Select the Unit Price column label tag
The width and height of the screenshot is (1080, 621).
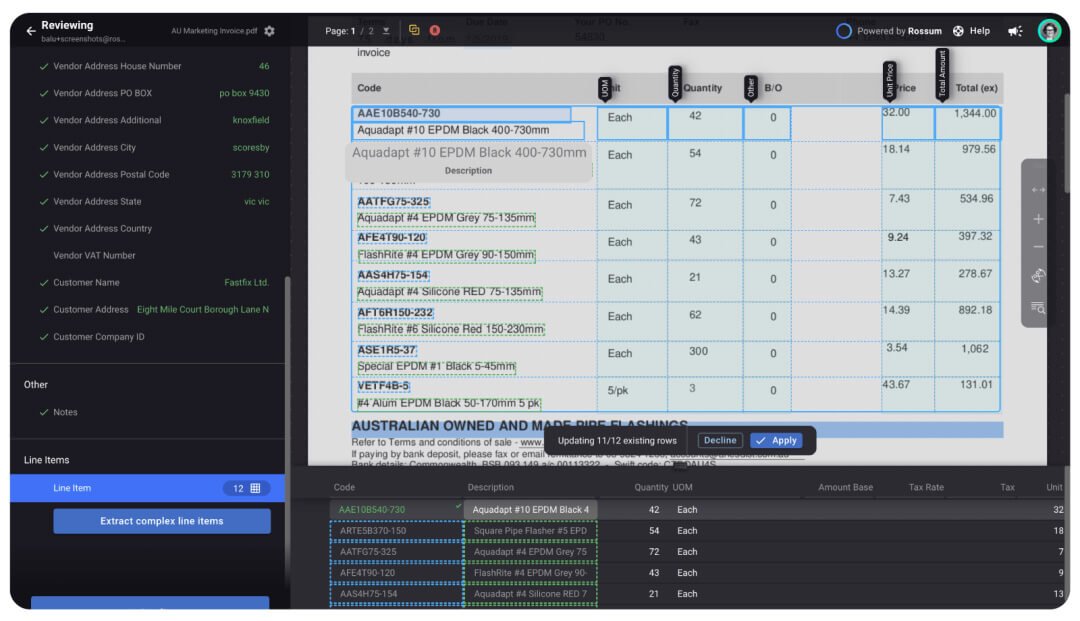pyautogui.click(x=889, y=81)
